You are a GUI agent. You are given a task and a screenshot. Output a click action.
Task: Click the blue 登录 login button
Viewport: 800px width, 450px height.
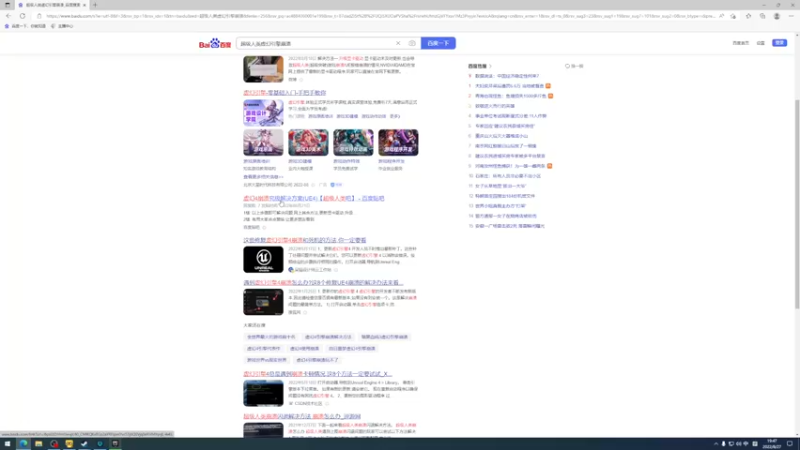pos(780,43)
